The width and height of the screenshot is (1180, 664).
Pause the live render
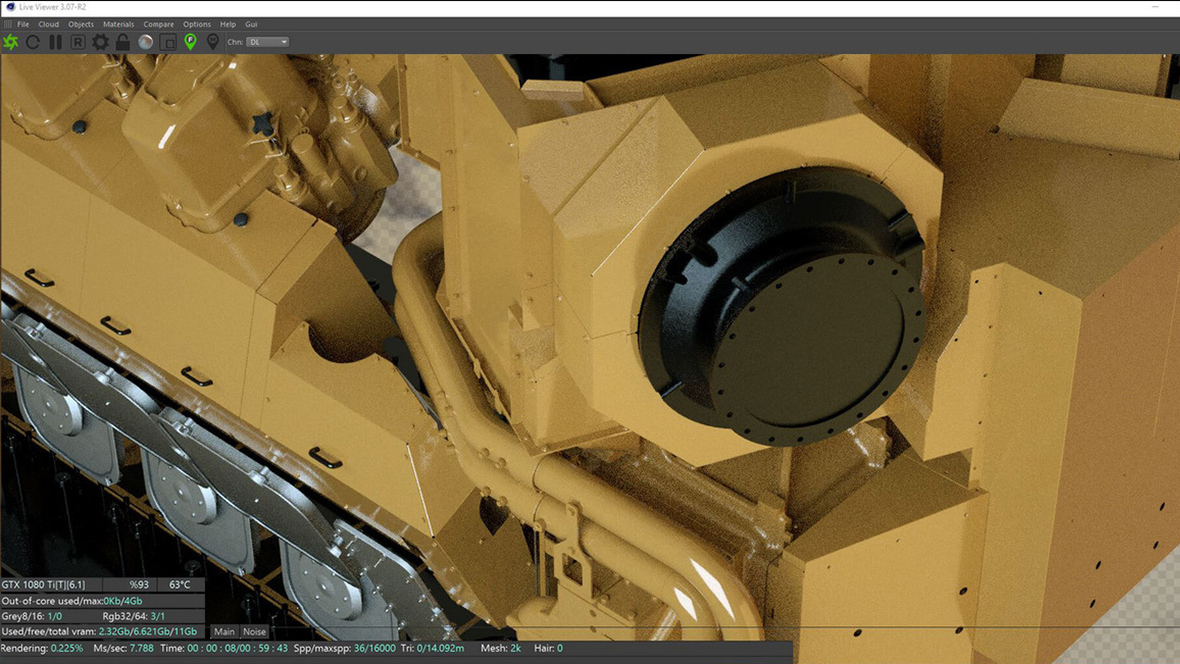(x=56, y=42)
